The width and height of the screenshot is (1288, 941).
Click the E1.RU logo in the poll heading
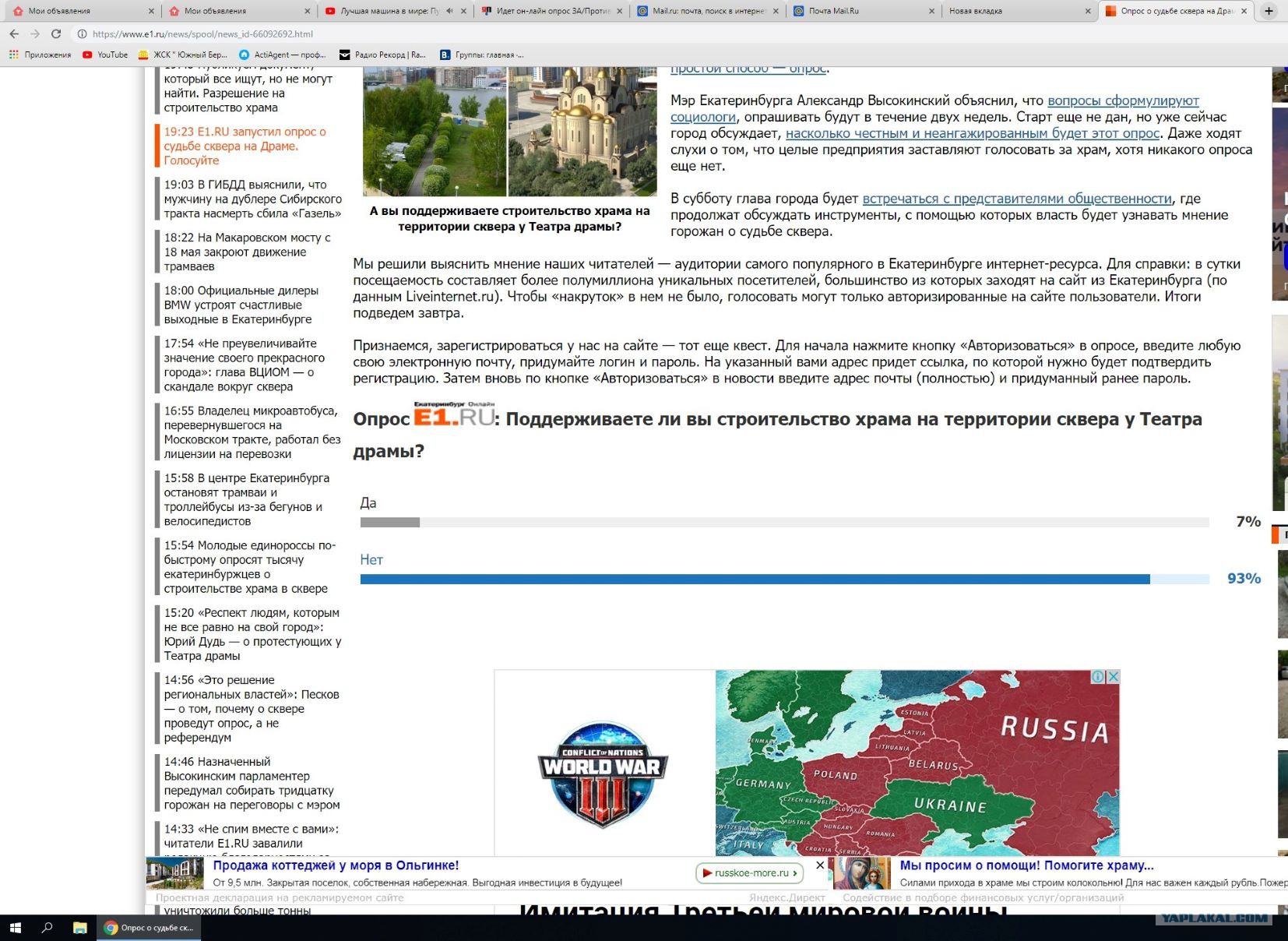(x=454, y=414)
